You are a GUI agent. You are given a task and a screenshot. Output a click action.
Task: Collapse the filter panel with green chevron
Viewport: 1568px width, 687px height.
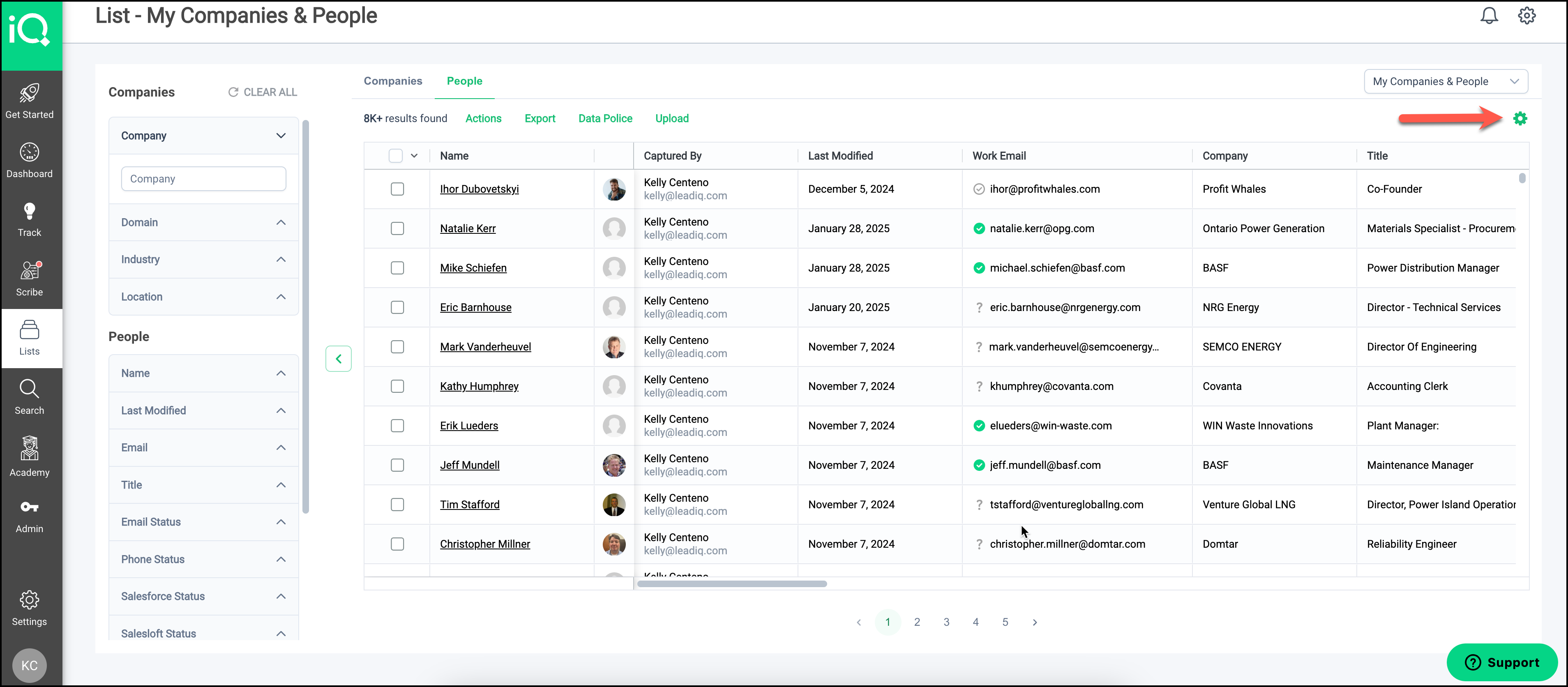click(x=339, y=358)
